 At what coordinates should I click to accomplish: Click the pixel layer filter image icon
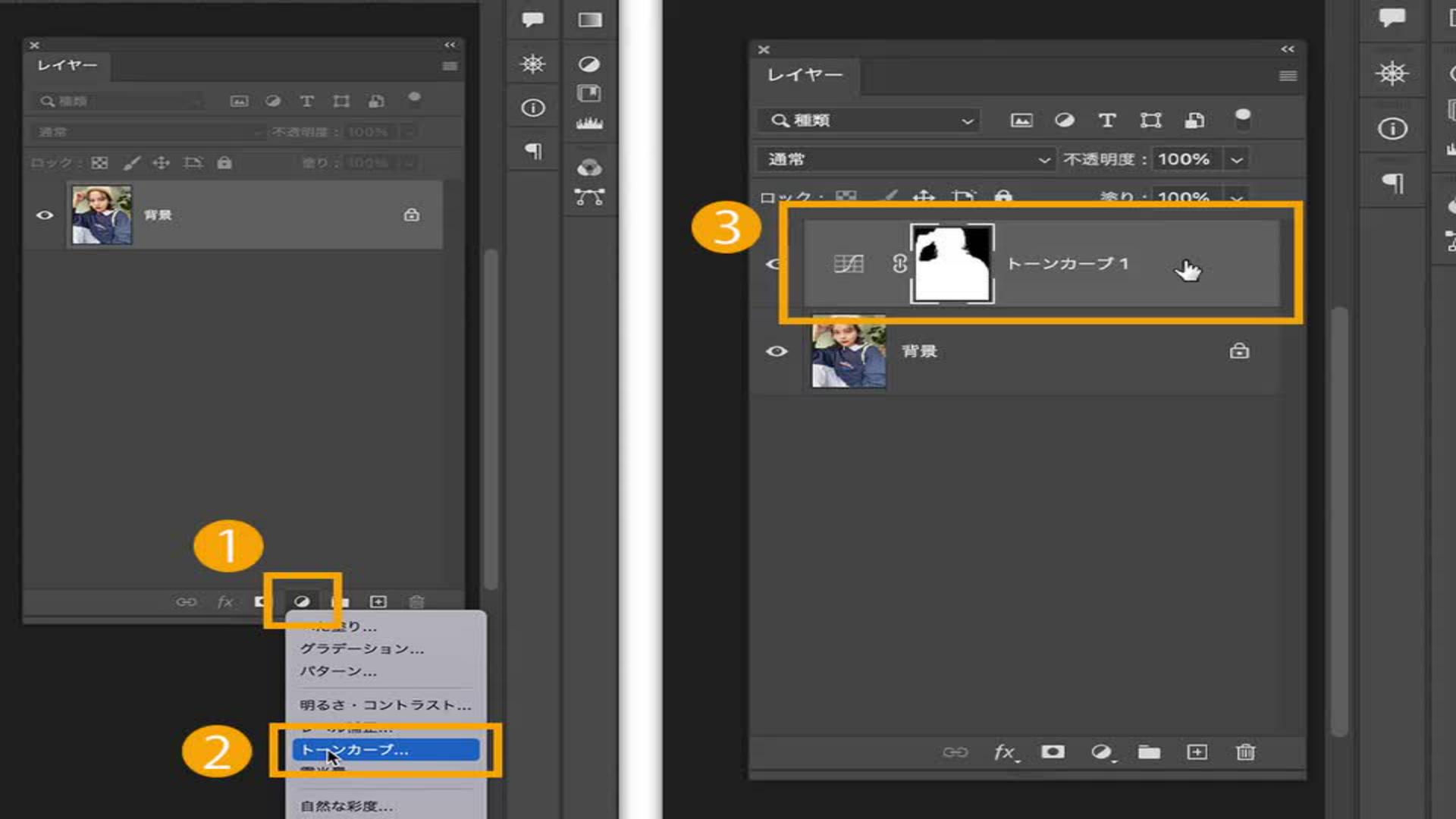1021,121
